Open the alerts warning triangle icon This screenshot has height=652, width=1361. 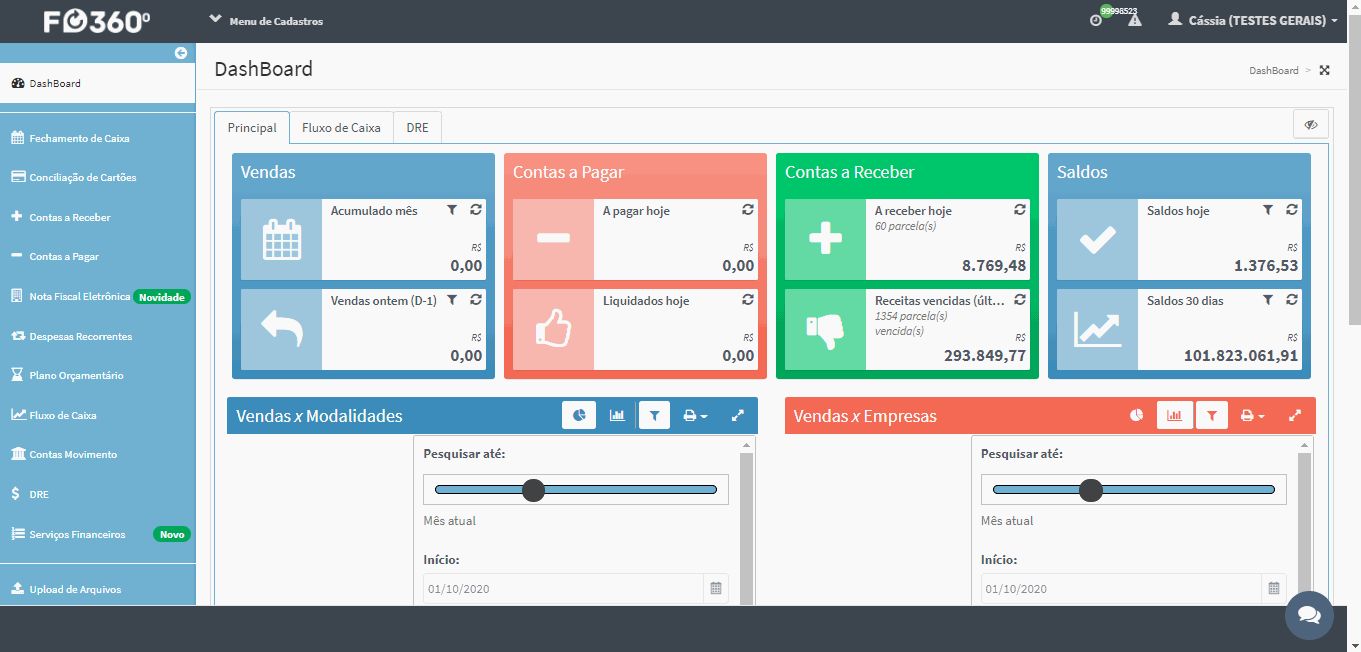tap(1134, 20)
